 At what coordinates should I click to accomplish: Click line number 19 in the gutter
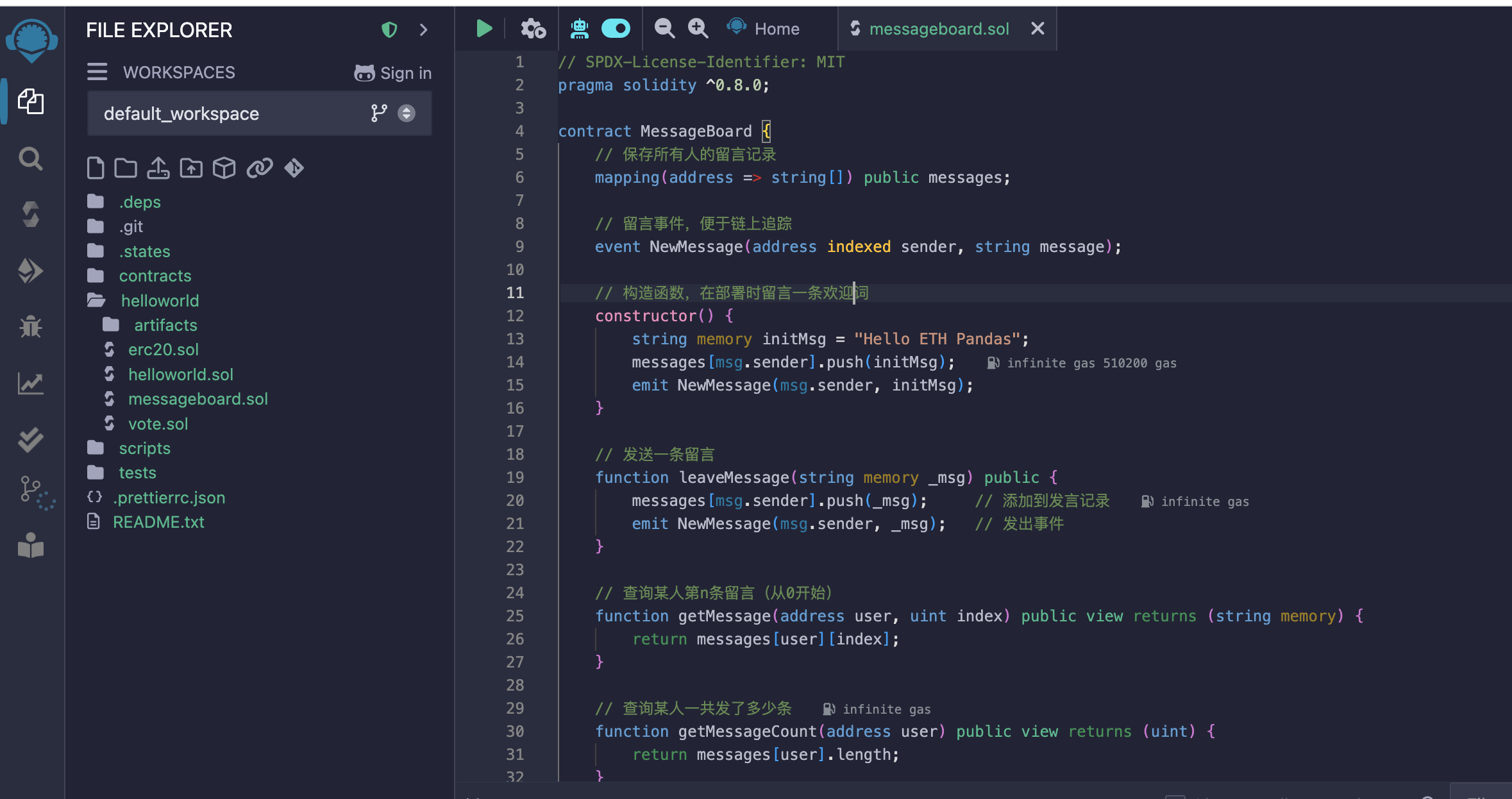click(x=515, y=477)
